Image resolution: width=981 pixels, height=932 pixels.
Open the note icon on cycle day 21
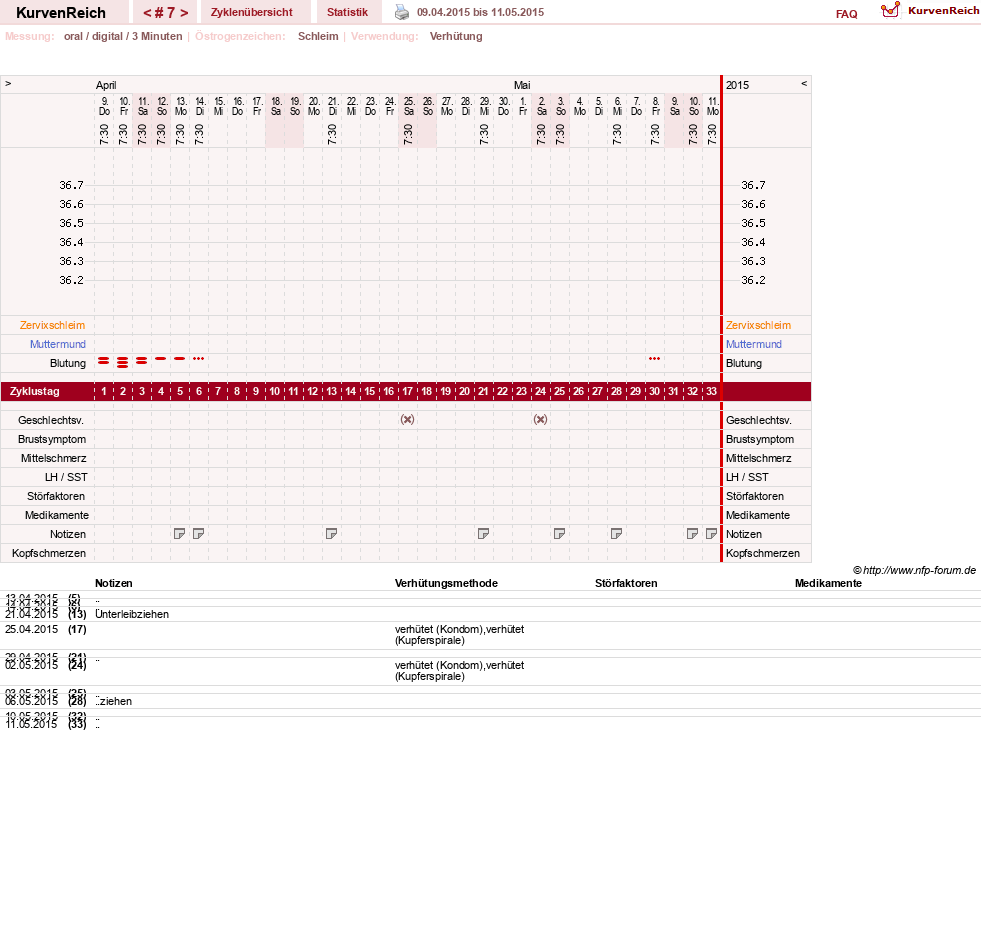coord(483,534)
